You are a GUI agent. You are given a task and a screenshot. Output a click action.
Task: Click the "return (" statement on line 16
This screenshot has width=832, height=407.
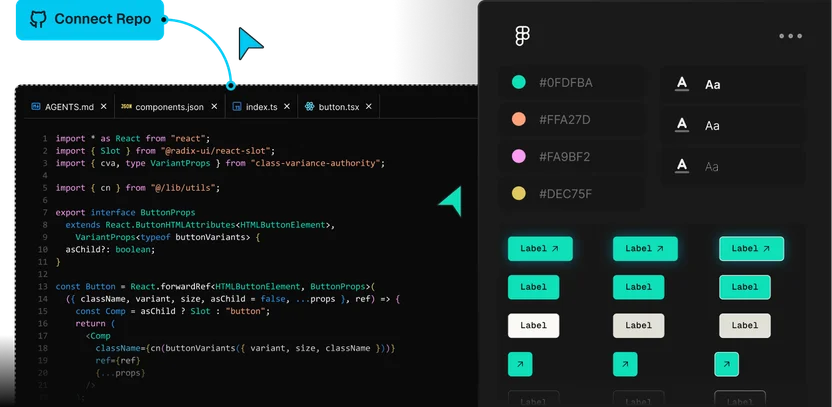point(95,324)
